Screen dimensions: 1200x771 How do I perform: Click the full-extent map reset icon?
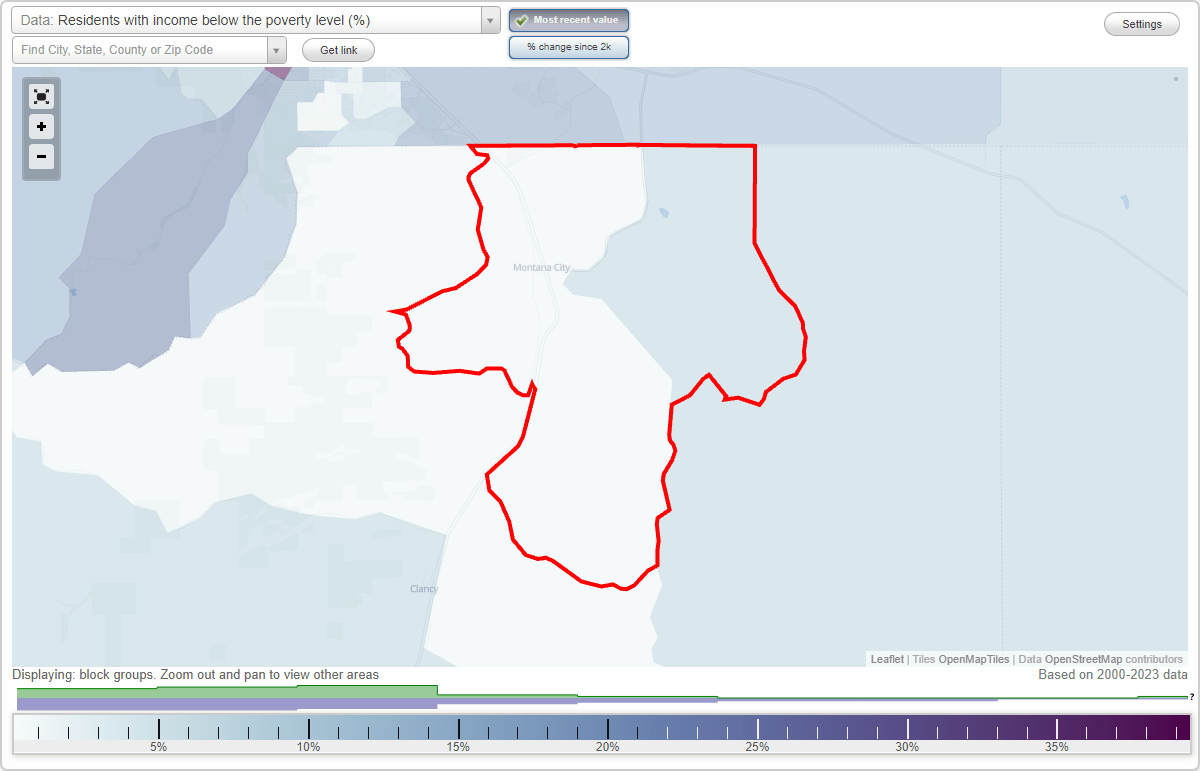pos(41,96)
